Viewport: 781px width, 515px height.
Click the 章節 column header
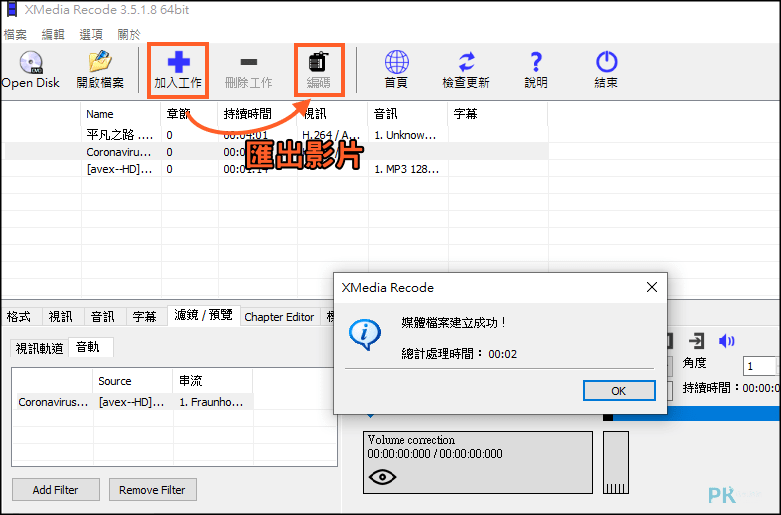189,114
